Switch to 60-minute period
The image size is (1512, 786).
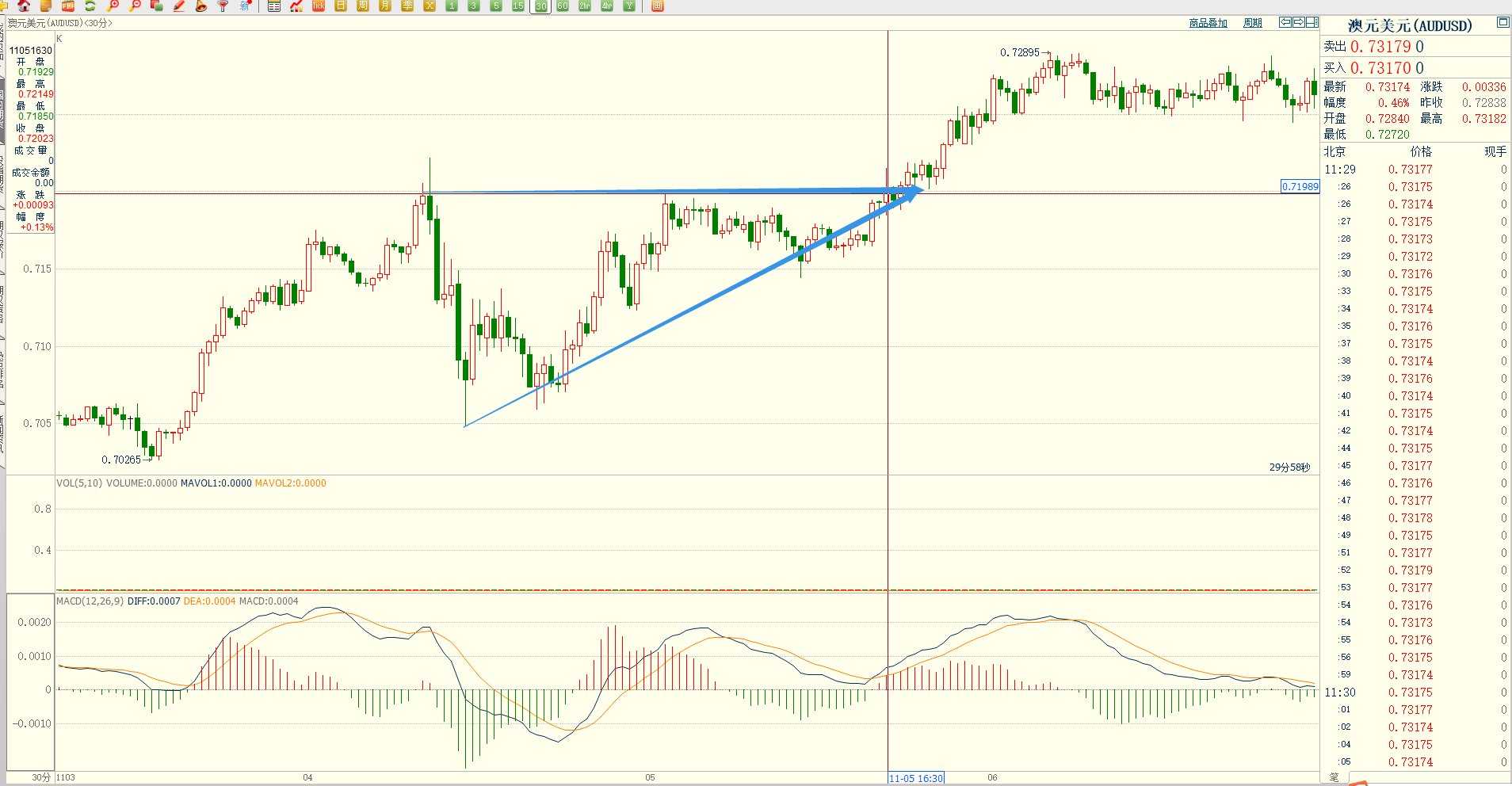pyautogui.click(x=563, y=6)
